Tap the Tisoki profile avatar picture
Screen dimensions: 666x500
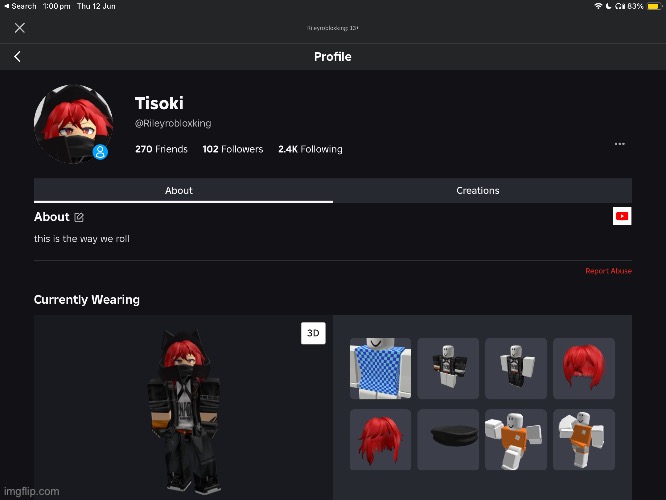(x=73, y=124)
